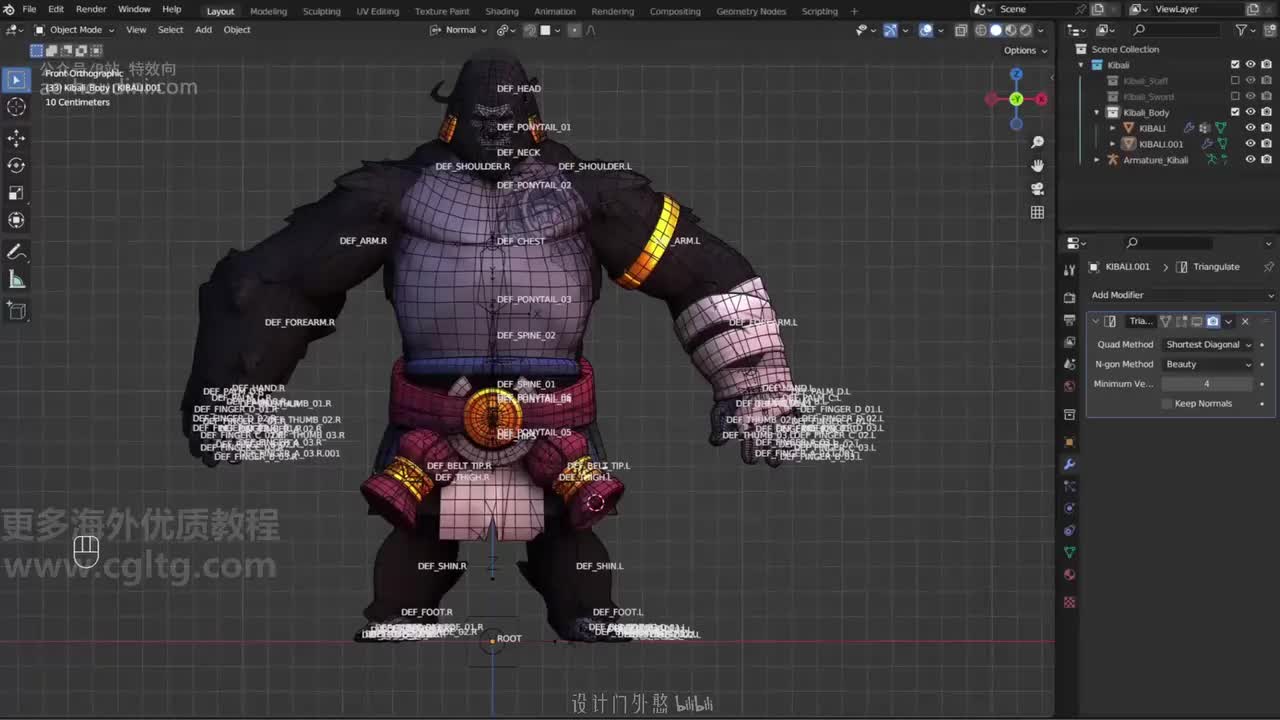
Task: Hide KIBALI.001 object via eye icon
Action: tap(1250, 144)
